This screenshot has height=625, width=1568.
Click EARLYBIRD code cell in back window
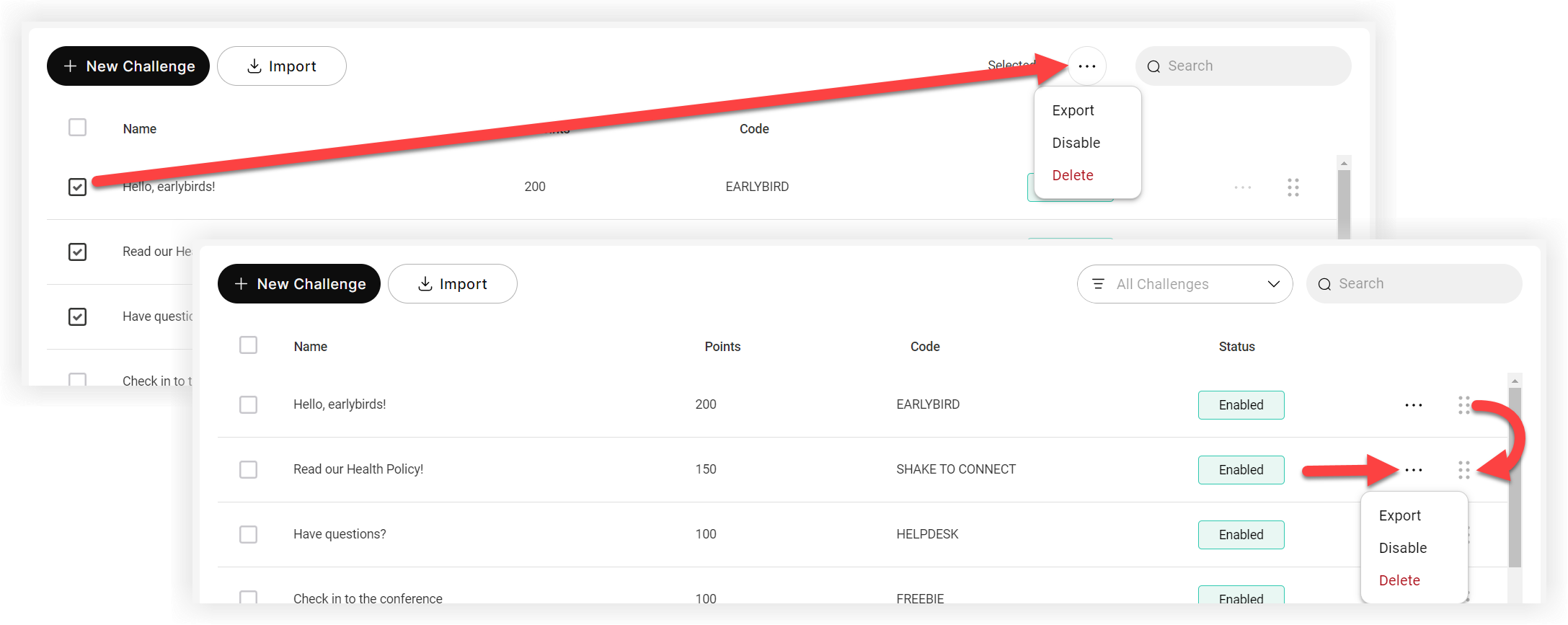click(x=757, y=187)
